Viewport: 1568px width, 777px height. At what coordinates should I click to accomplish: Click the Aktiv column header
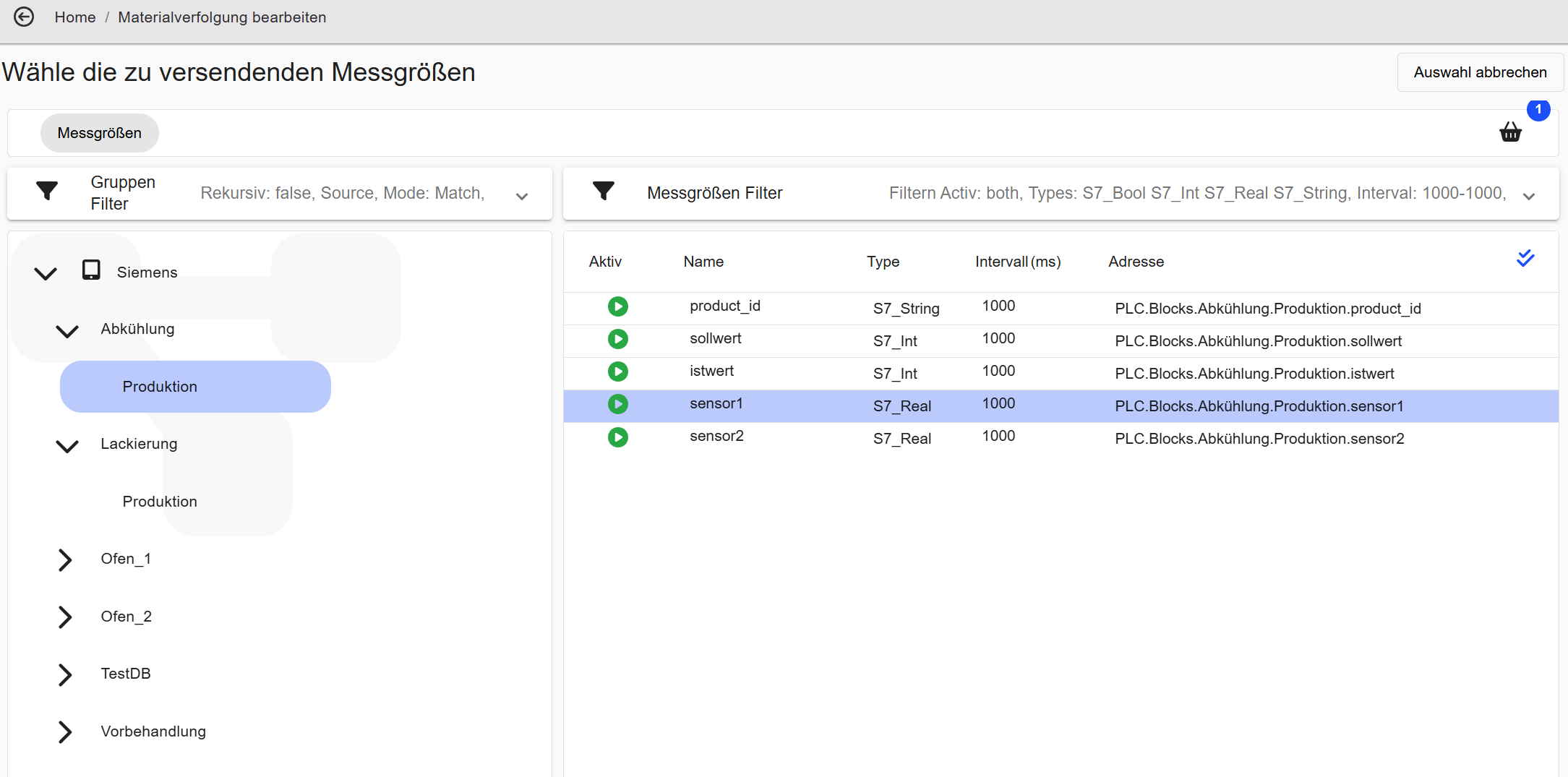pyautogui.click(x=605, y=262)
